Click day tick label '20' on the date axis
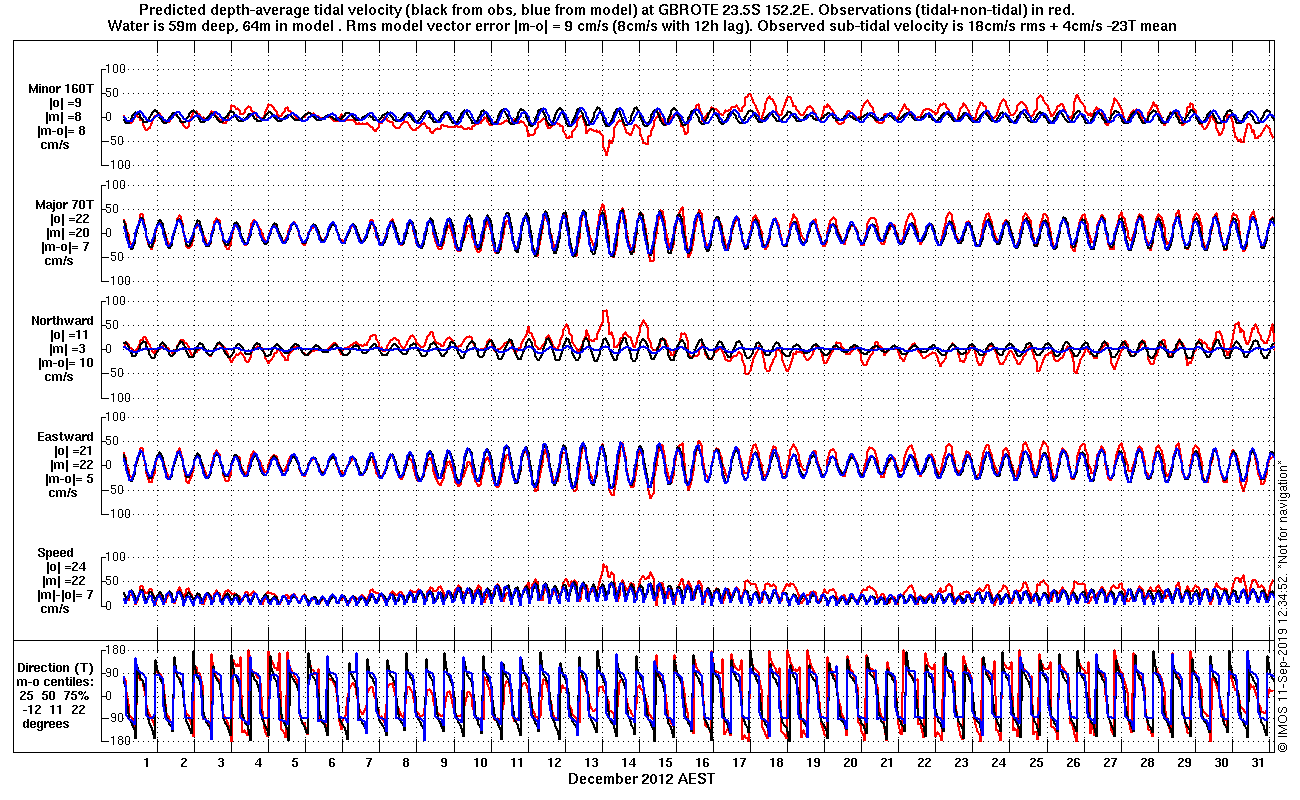 point(850,763)
